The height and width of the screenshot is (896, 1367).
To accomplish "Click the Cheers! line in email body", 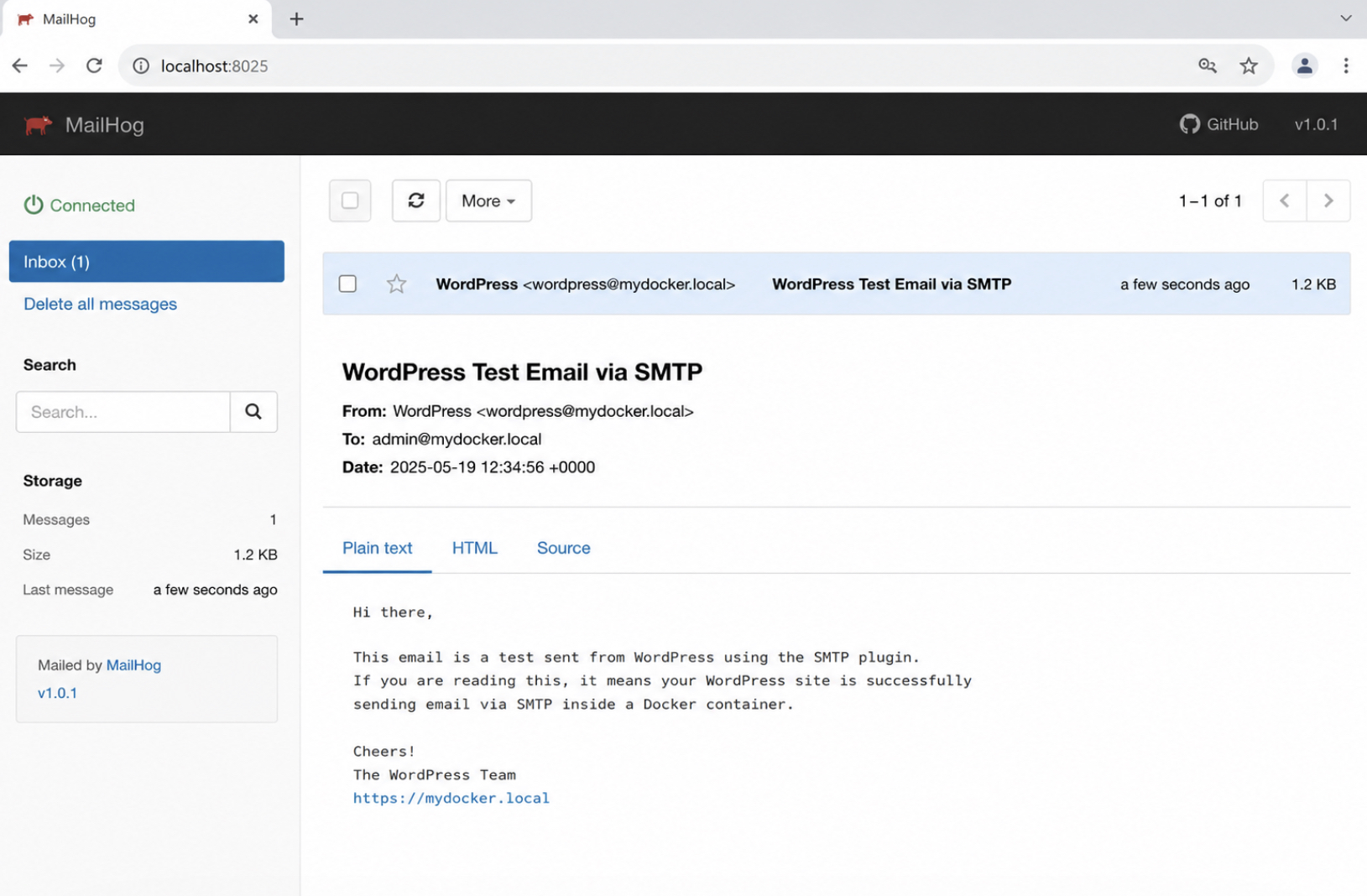I will coord(384,751).
